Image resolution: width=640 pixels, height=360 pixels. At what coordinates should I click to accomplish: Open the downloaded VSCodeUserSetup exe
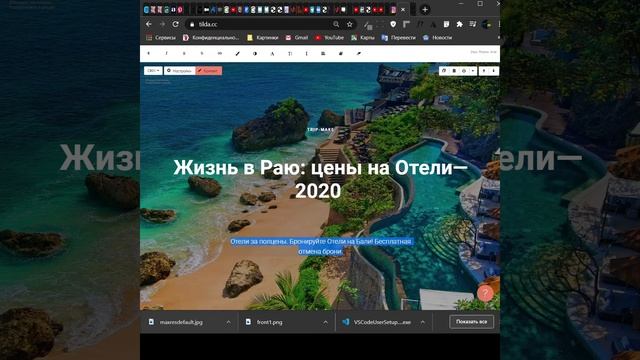point(377,322)
